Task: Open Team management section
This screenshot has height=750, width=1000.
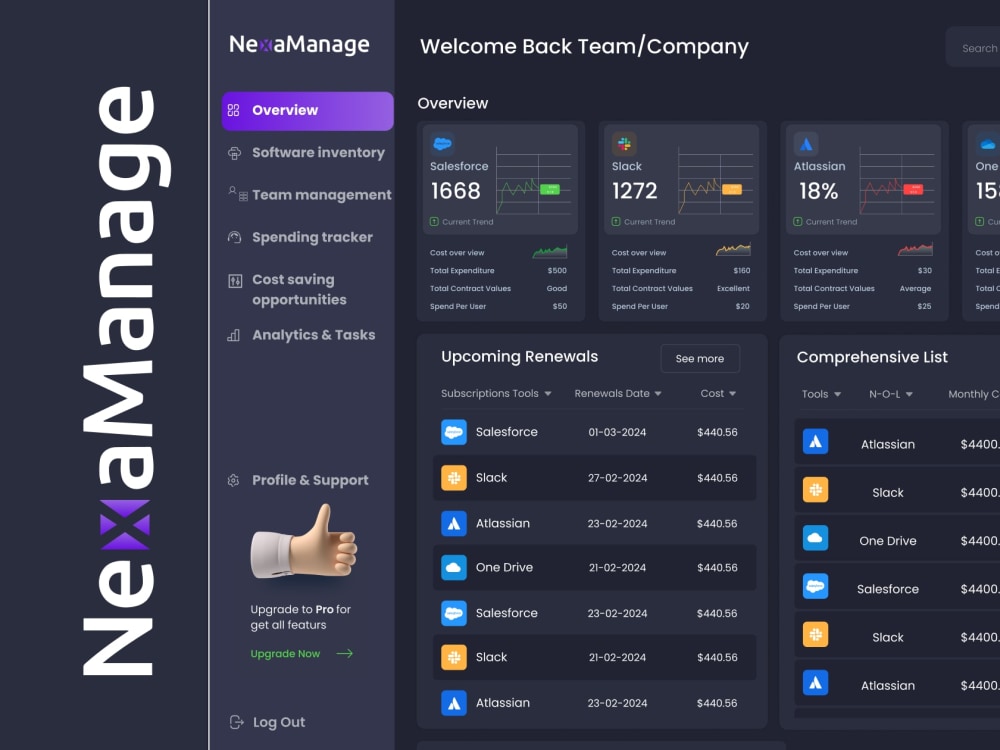Action: pos(321,195)
